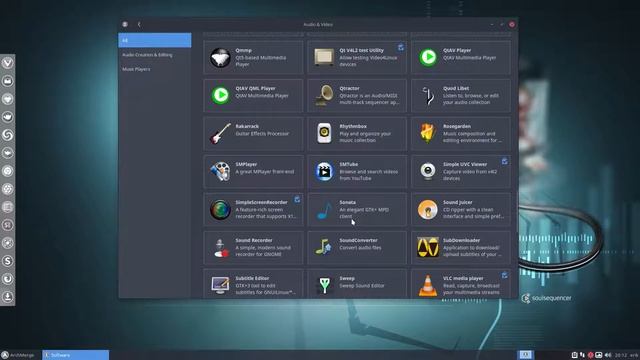Open the Sound Juicer CD ripper entry
Viewport: 640px width, 360px height.
(x=461, y=209)
